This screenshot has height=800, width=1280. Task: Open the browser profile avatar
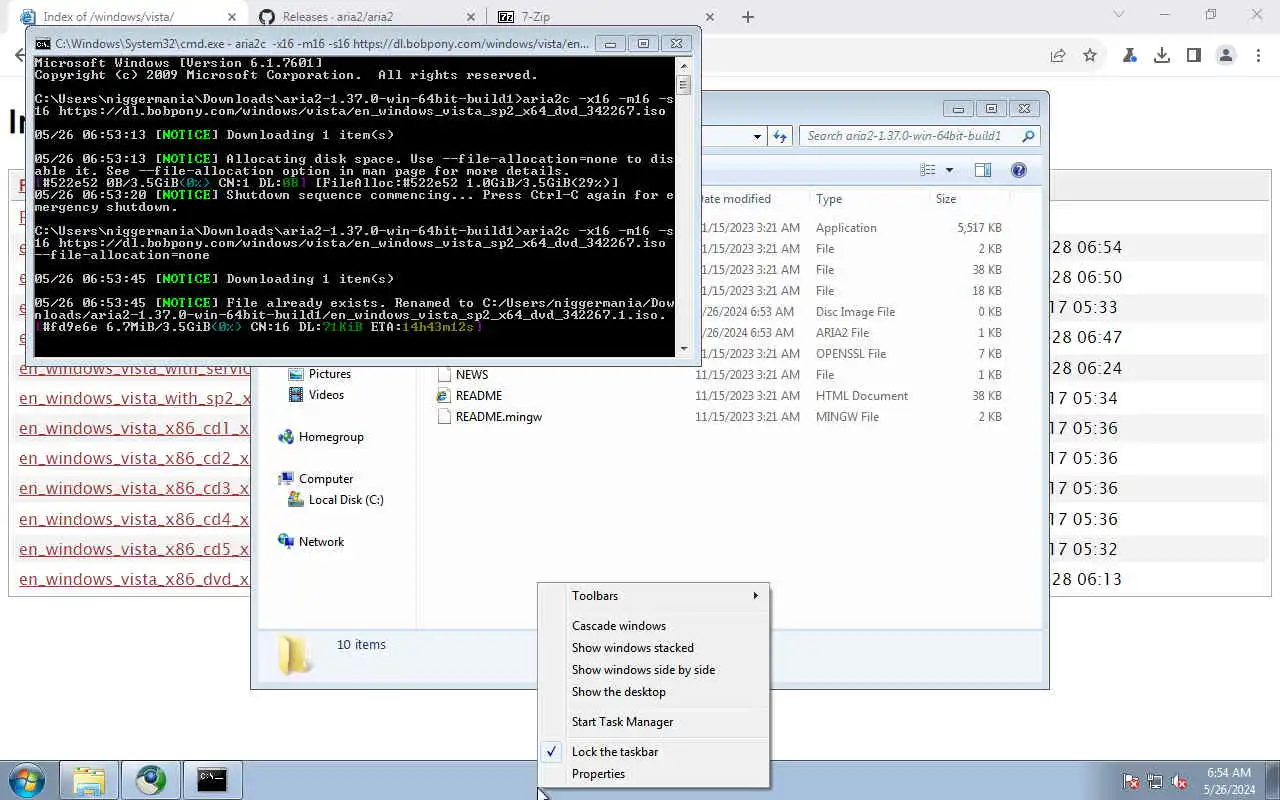[x=1226, y=56]
